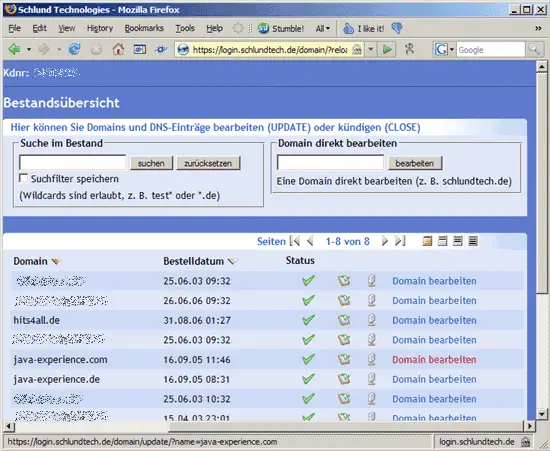Sort by Domain column arrow
550x451 pixels.
pos(55,261)
